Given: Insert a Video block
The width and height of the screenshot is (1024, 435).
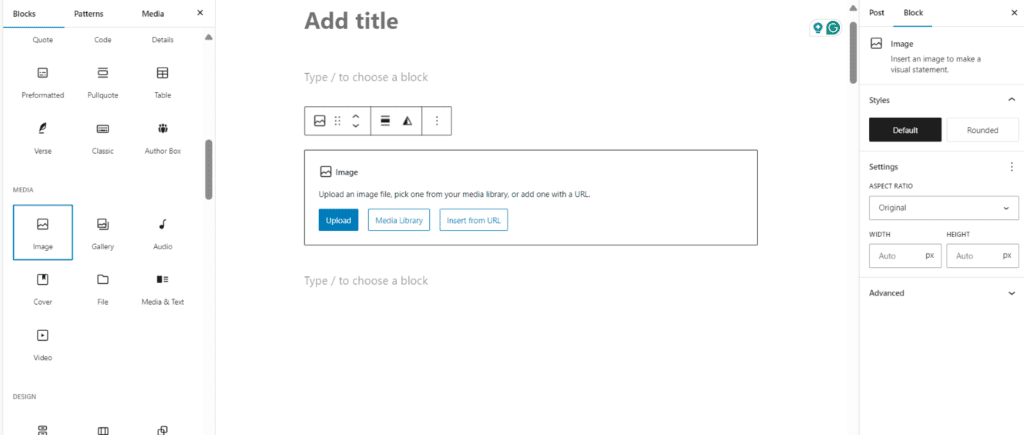Looking at the screenshot, I should 42,344.
